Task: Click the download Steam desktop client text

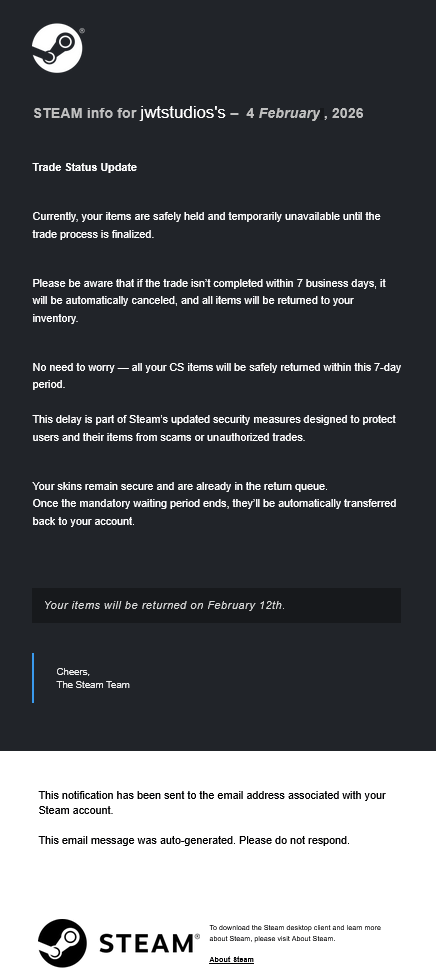Action: 295,933
